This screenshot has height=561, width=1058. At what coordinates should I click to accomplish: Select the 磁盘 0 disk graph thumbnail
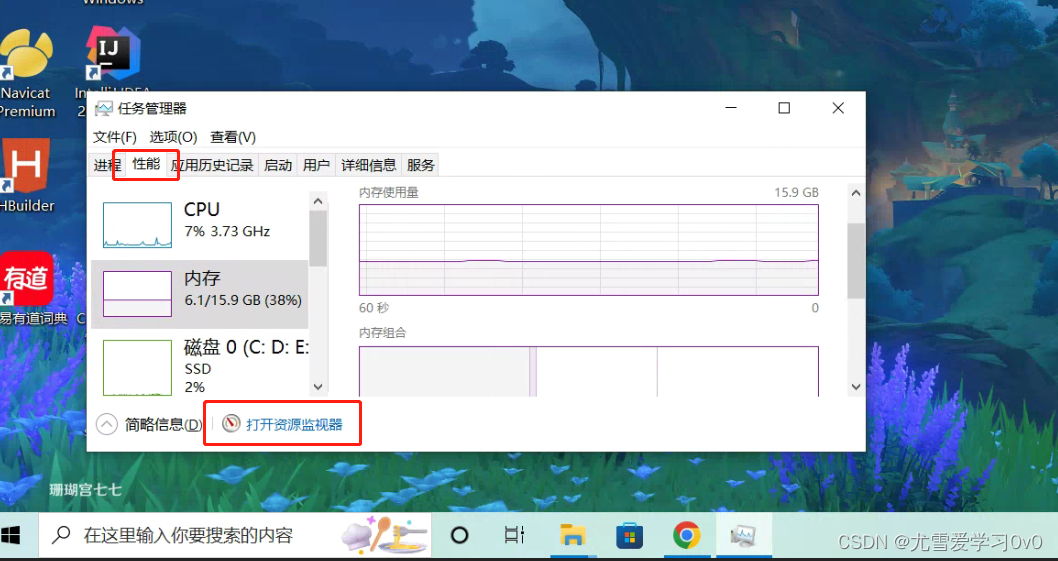(x=137, y=368)
